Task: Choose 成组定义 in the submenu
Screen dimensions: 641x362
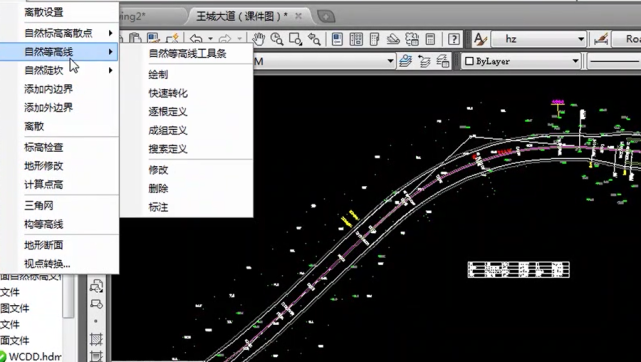Action: coord(168,130)
